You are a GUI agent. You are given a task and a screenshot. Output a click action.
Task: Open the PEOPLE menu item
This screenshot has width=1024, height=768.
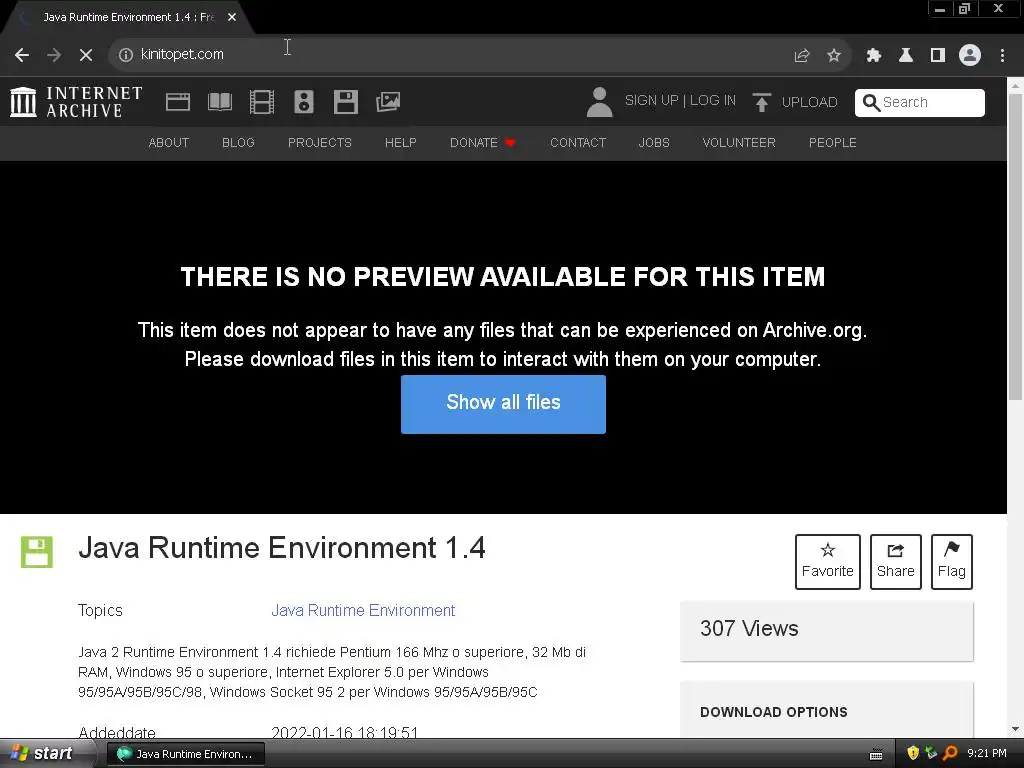pyautogui.click(x=833, y=143)
